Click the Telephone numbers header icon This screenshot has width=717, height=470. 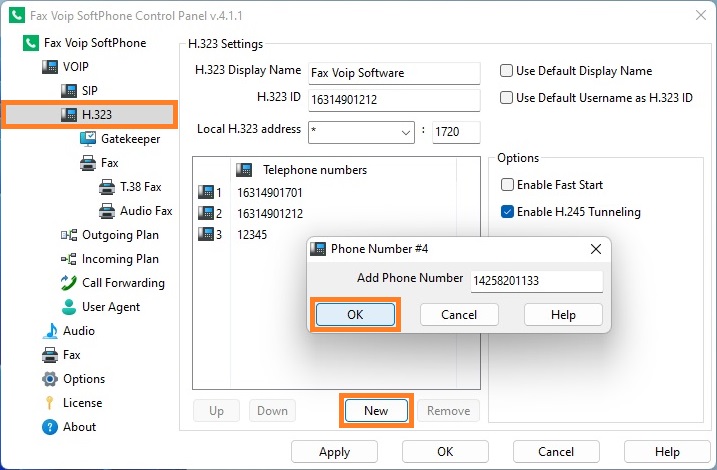pos(244,170)
